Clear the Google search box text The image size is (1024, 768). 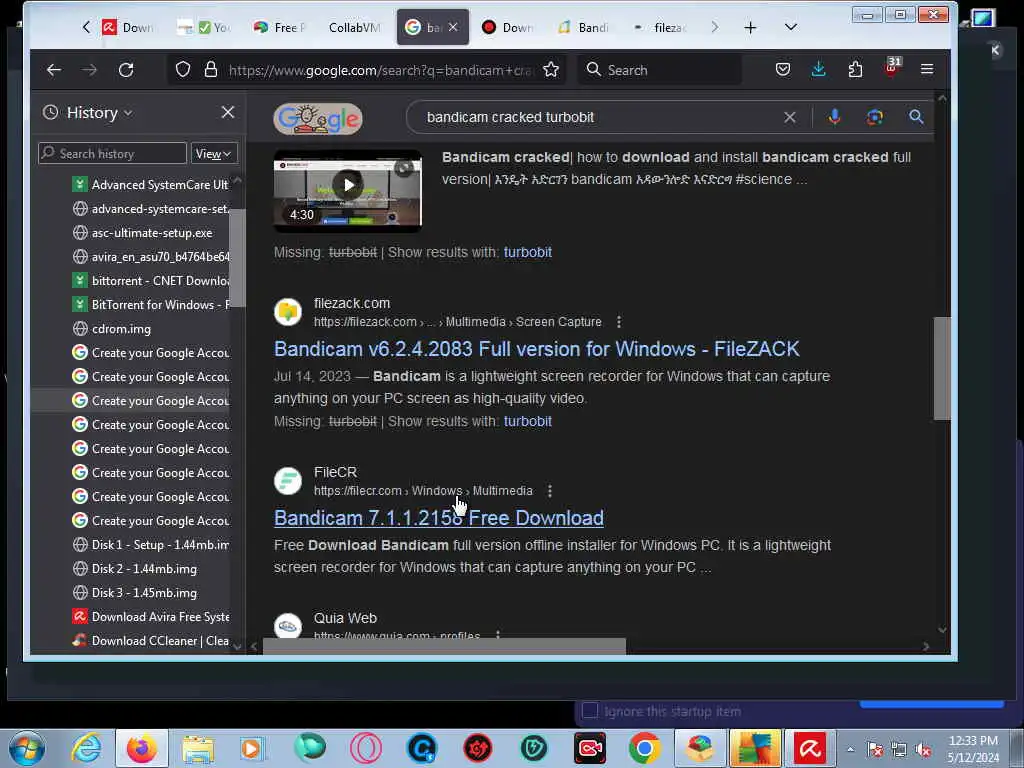790,118
